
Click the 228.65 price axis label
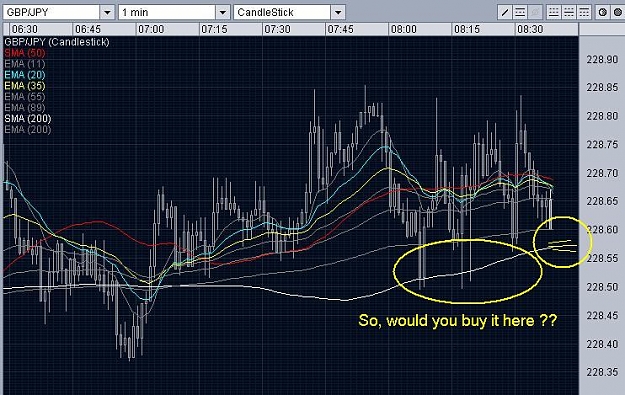coord(602,201)
